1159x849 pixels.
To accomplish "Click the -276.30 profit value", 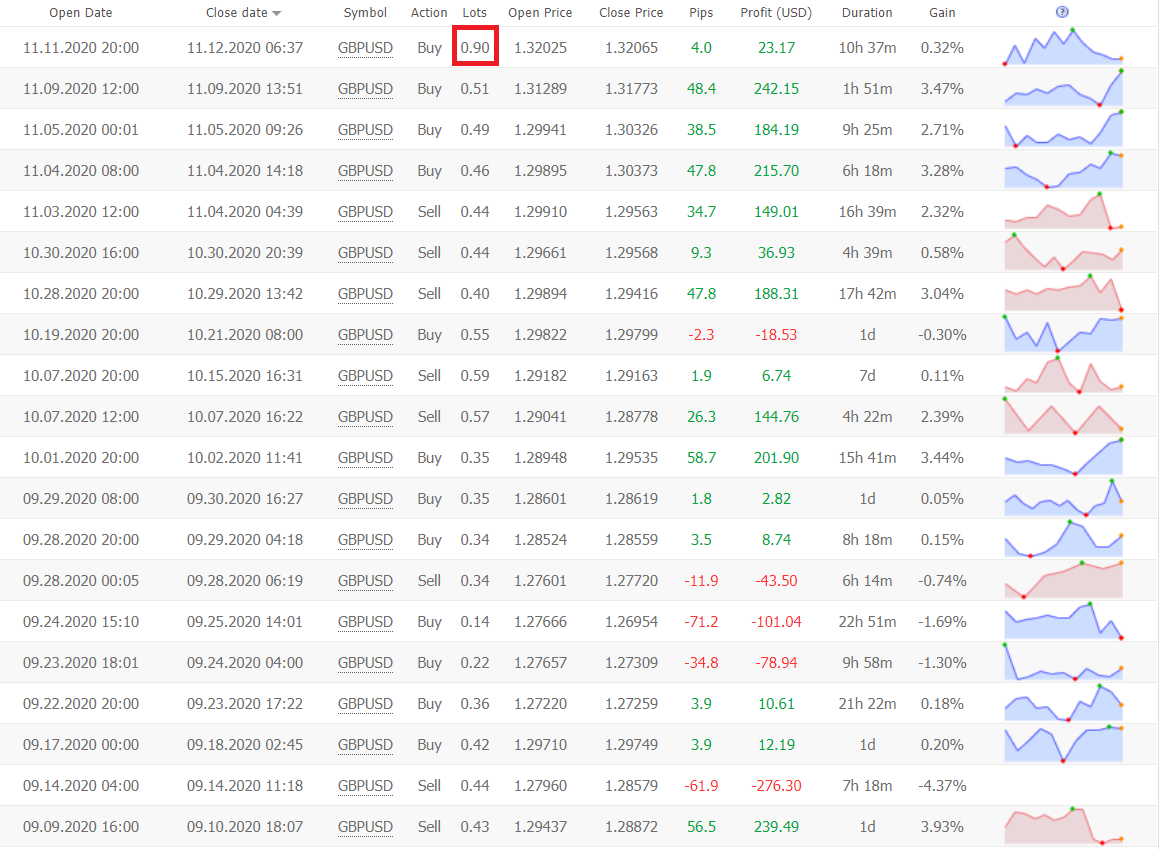I will click(x=777, y=786).
